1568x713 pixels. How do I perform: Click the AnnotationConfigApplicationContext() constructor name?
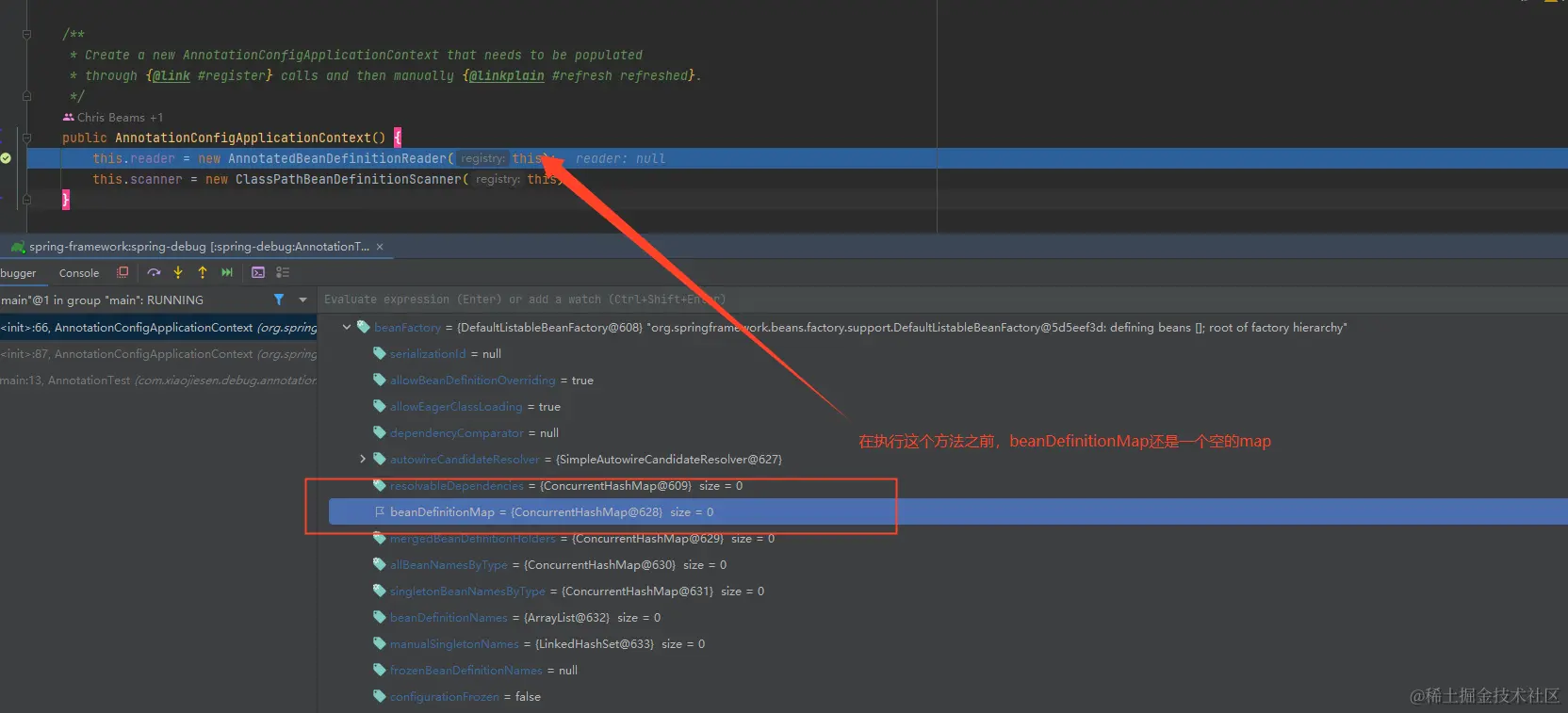pos(250,138)
